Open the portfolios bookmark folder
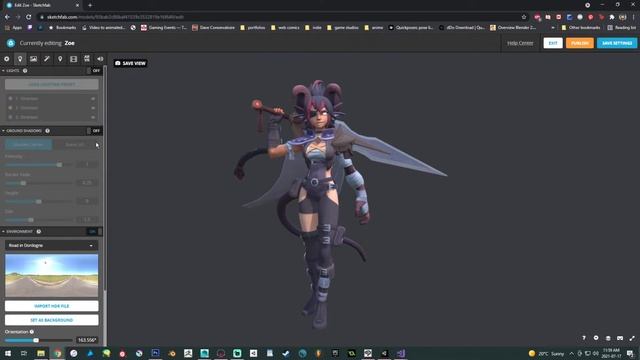The width and height of the screenshot is (640, 360). (x=253, y=28)
